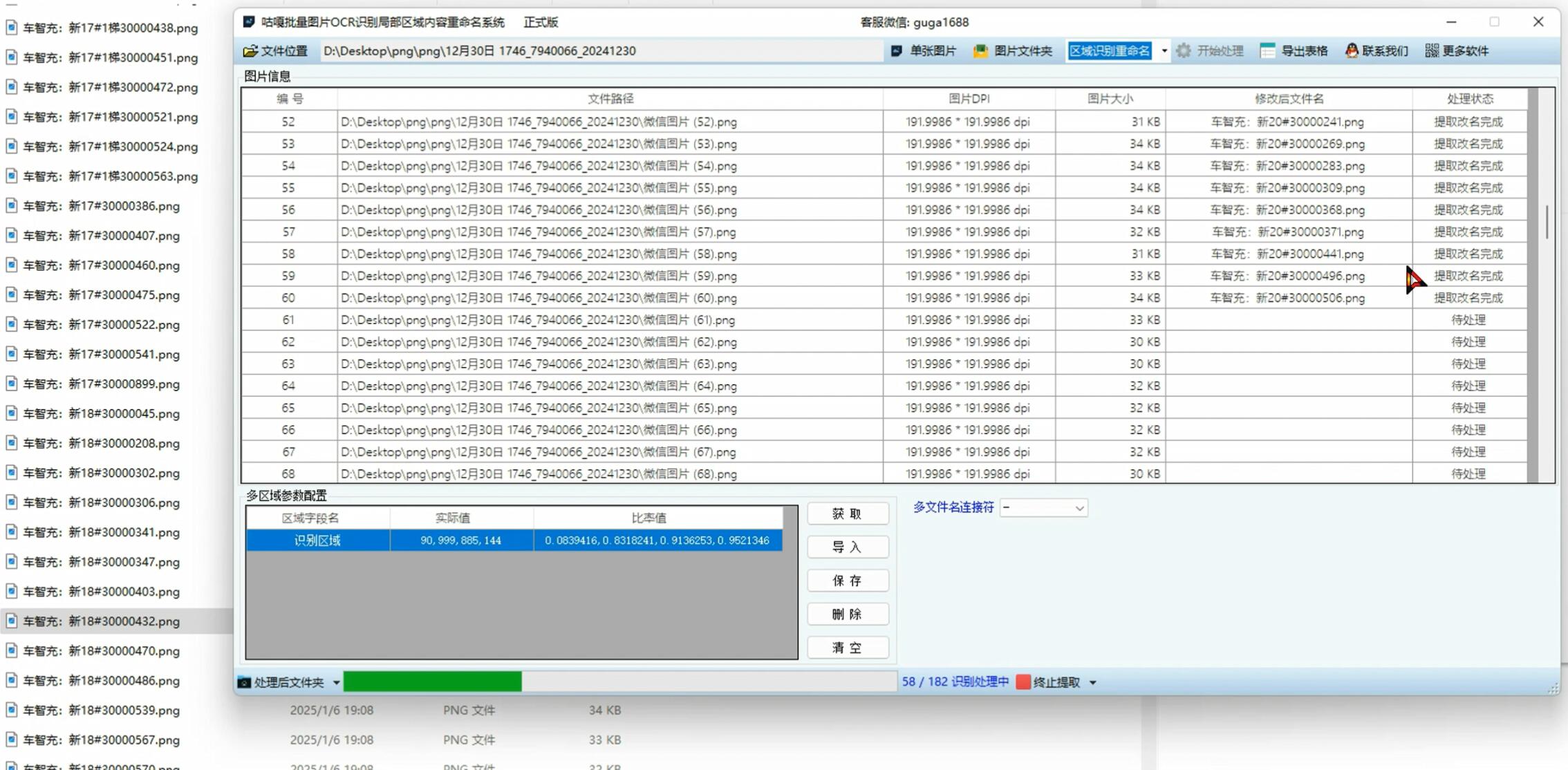Click the 区域字段名 column header
This screenshot has width=1568, height=770.
(319, 518)
